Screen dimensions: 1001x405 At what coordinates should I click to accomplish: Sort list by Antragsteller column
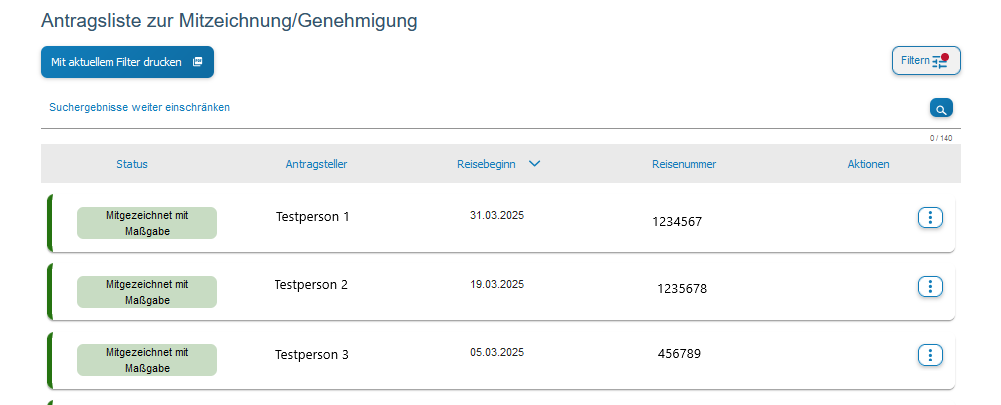(316, 164)
